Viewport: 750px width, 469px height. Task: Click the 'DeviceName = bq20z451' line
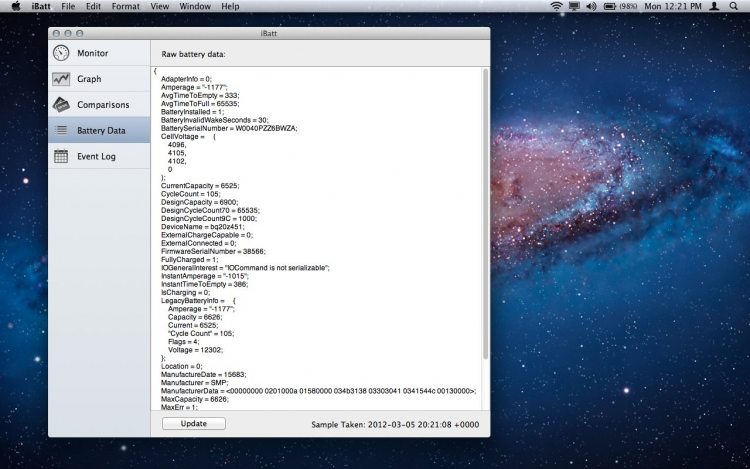(202, 227)
